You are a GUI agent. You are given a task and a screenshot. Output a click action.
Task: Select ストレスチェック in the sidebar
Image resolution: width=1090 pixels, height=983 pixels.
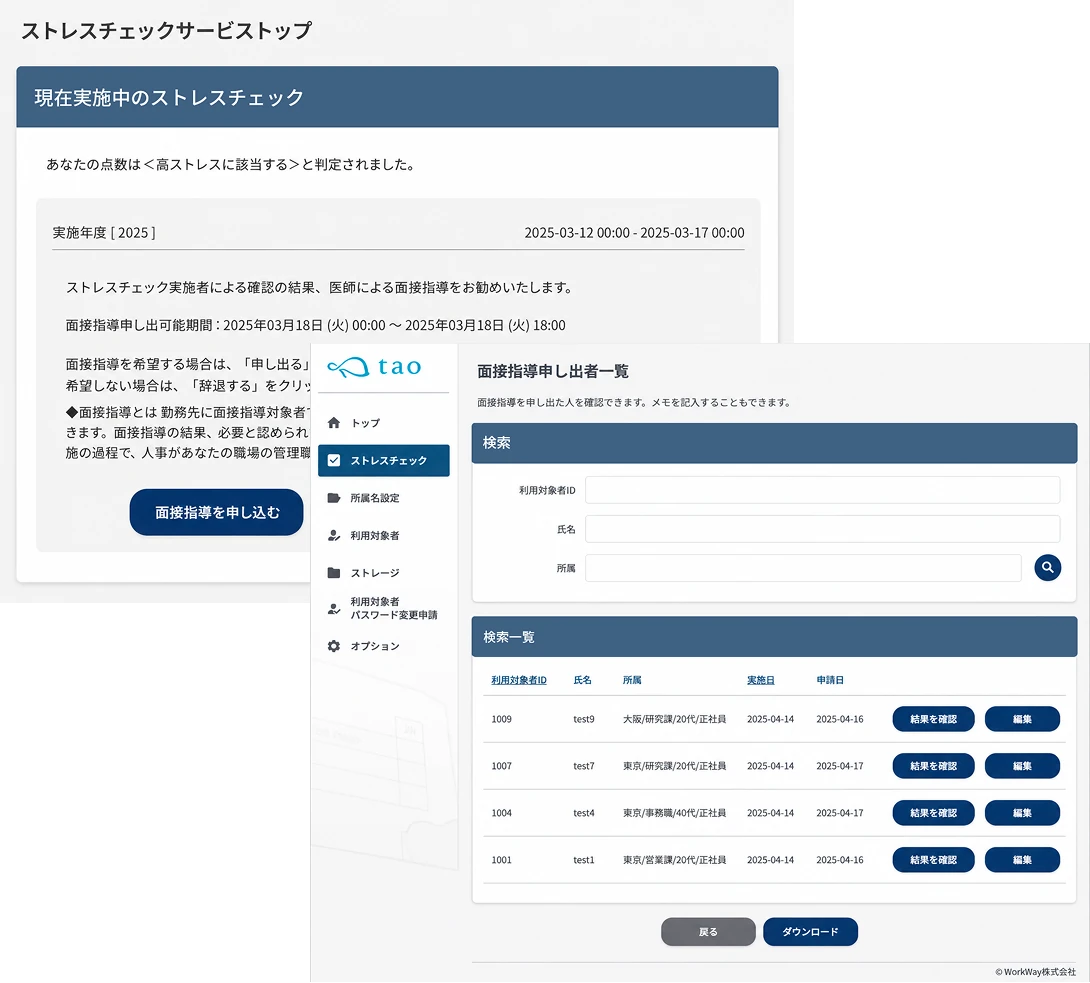tap(384, 460)
